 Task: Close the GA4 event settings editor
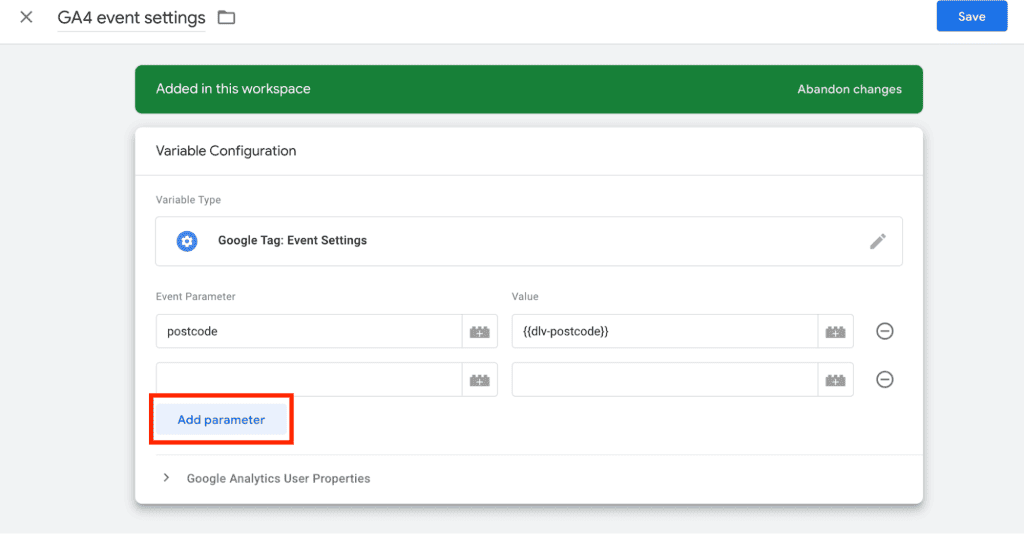tap(26, 17)
